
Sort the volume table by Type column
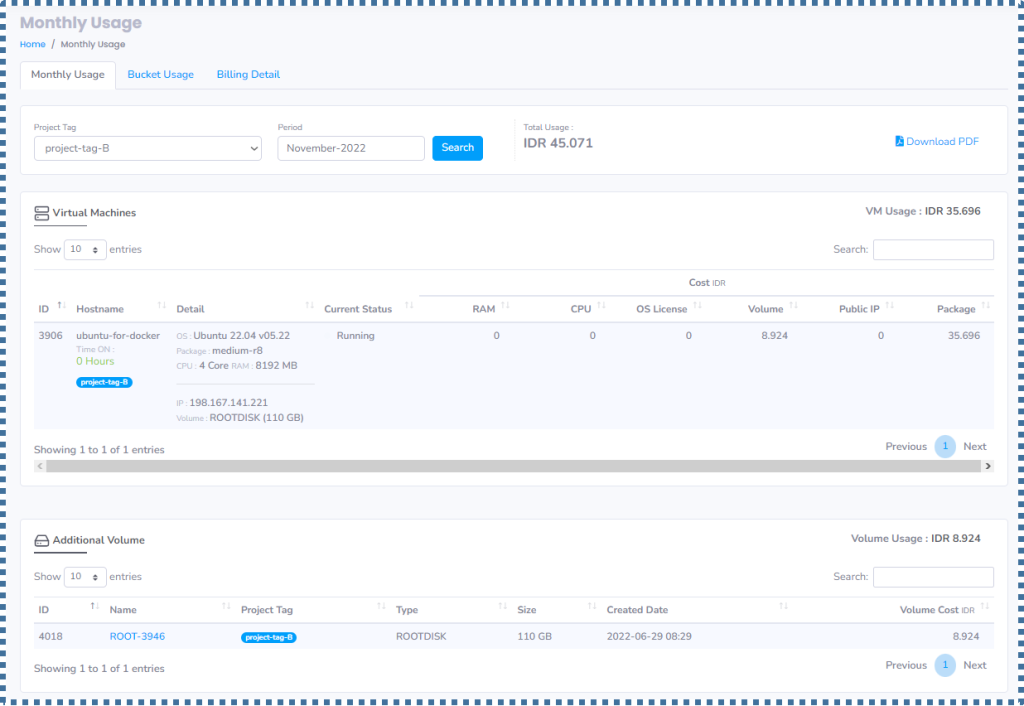(x=501, y=609)
